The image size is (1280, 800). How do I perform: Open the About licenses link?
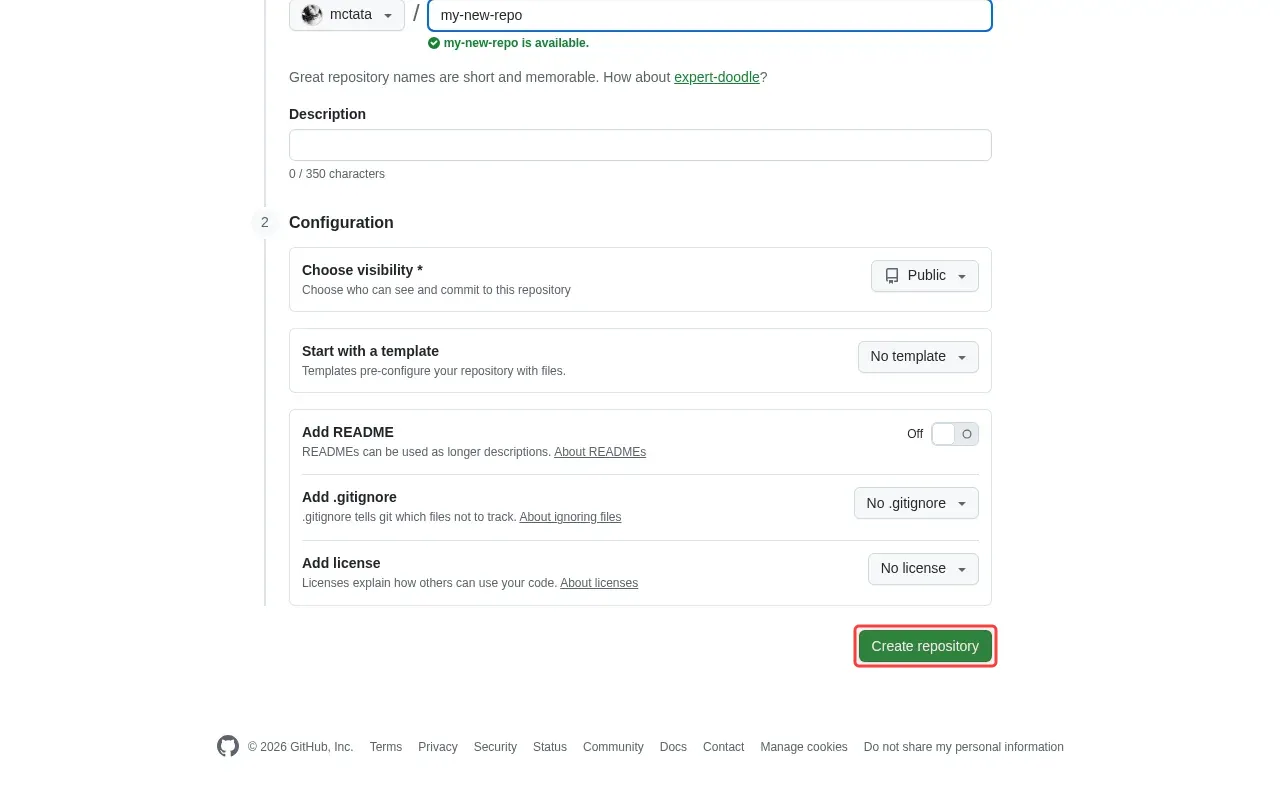(598, 583)
